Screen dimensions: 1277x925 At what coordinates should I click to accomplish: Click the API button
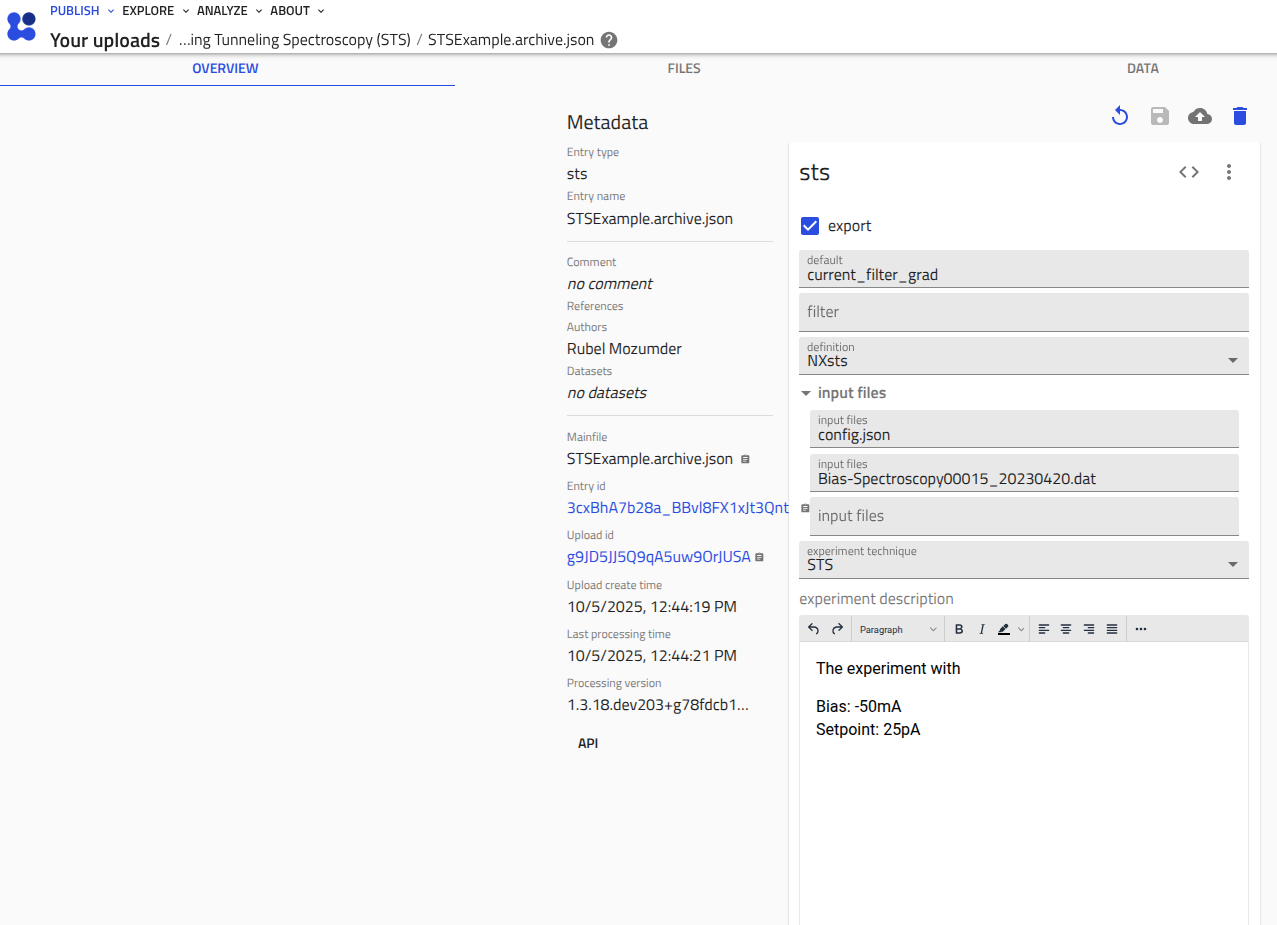pos(588,744)
